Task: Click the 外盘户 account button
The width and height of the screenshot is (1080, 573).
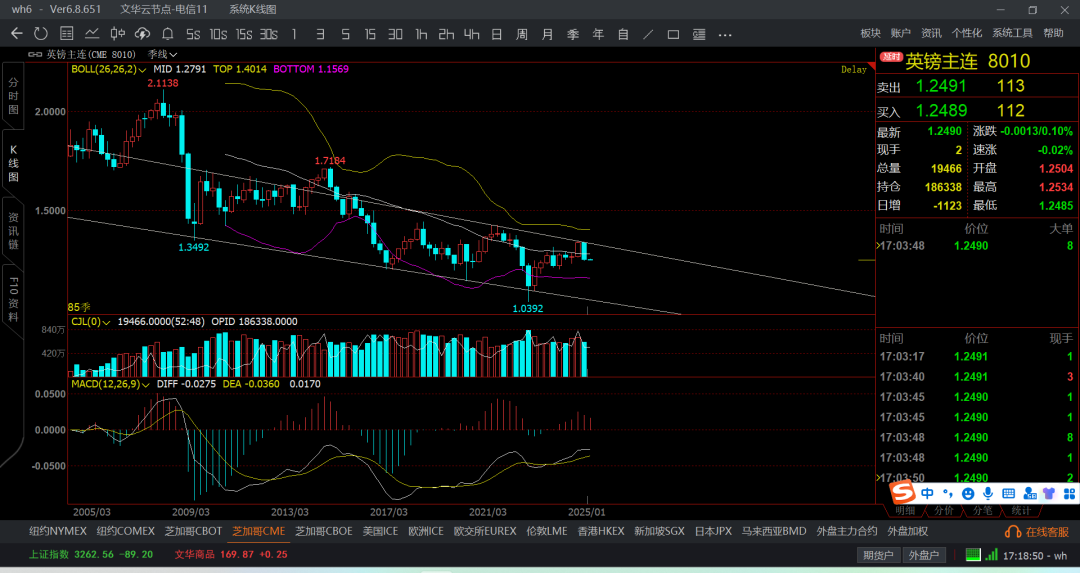Action: pos(924,555)
